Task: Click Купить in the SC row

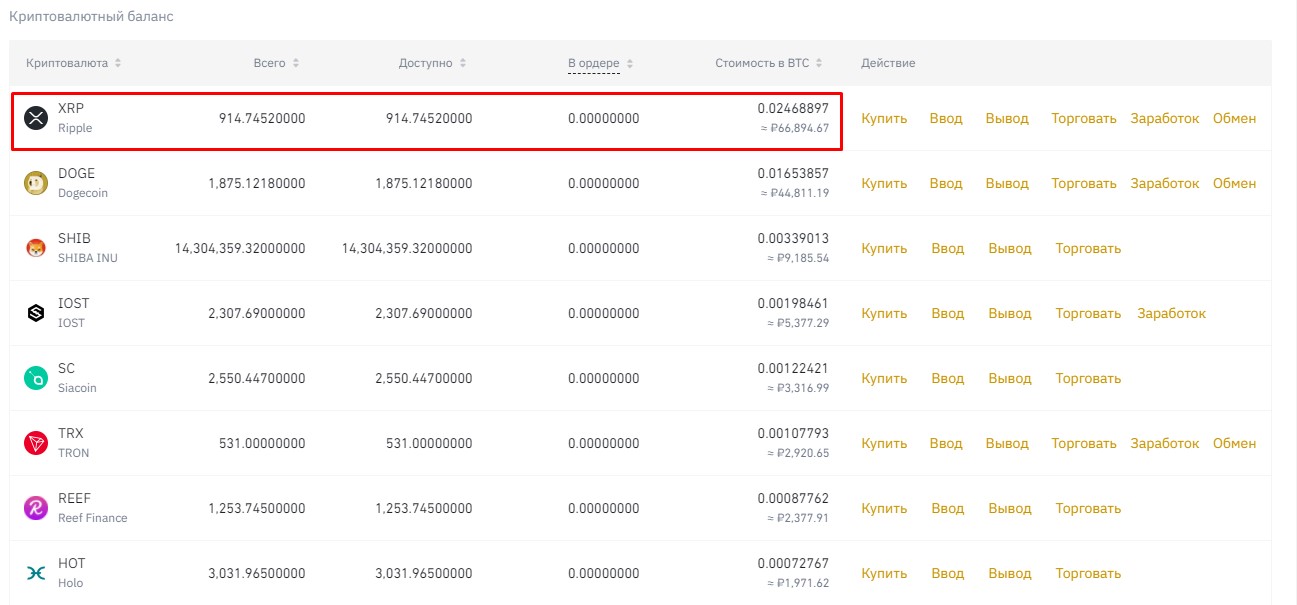Action: 884,378
